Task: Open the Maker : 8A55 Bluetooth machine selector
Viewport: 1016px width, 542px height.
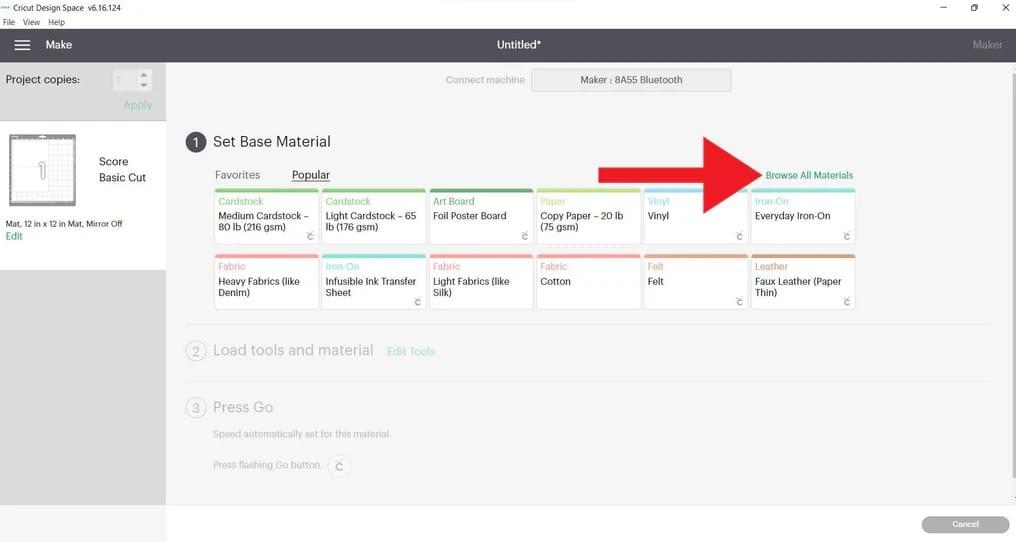Action: 630,80
